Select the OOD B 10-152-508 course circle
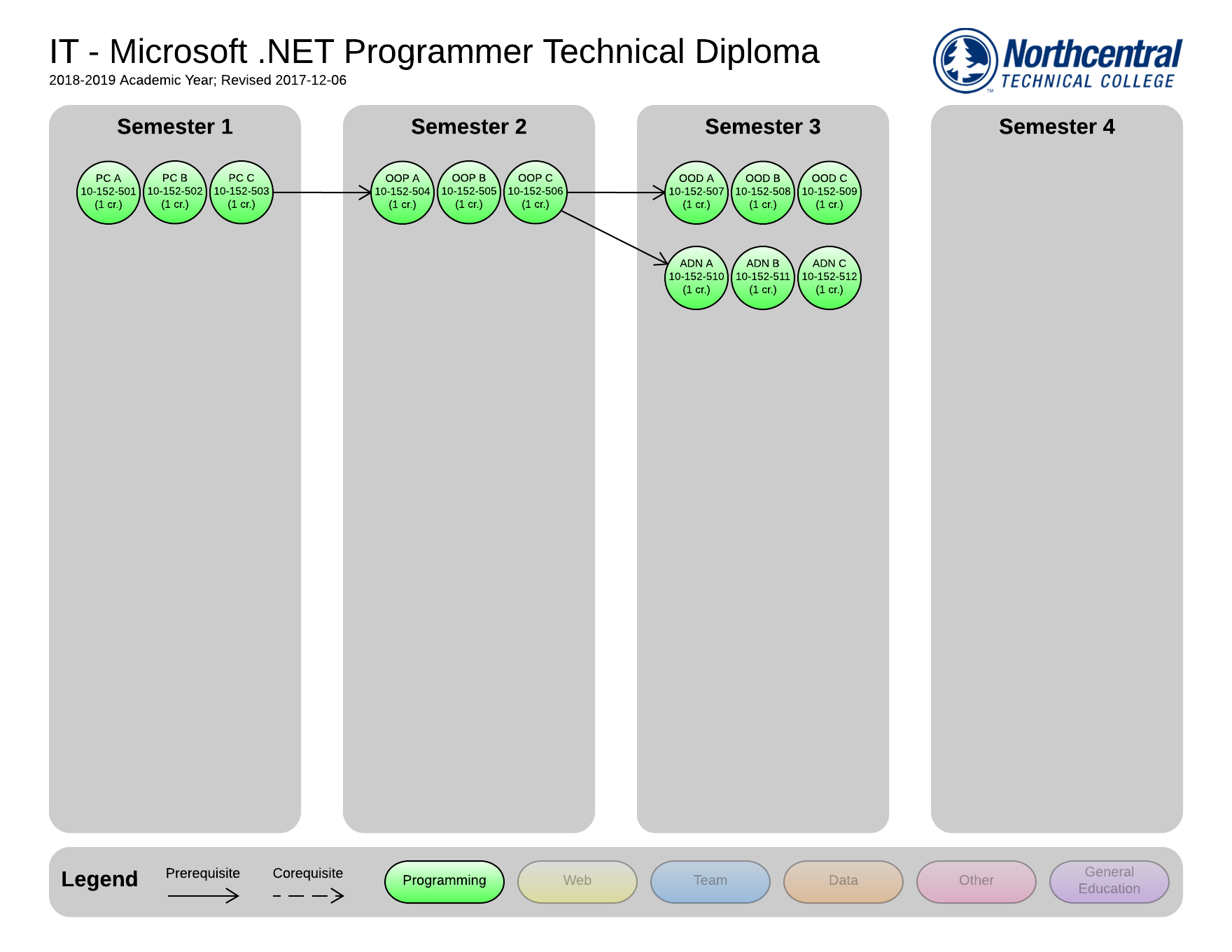The width and height of the screenshot is (1232, 952). 763,192
